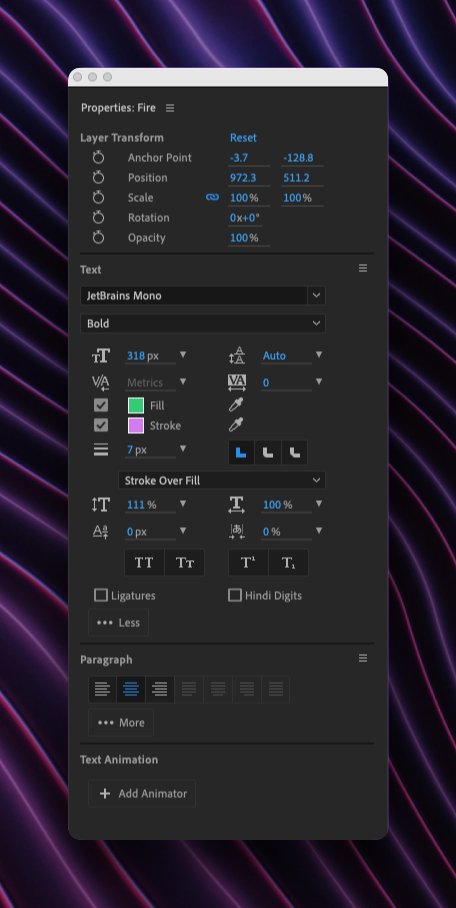This screenshot has height=908, width=456.
Task: Enable the Hindi Digits checkbox
Action: 235,595
